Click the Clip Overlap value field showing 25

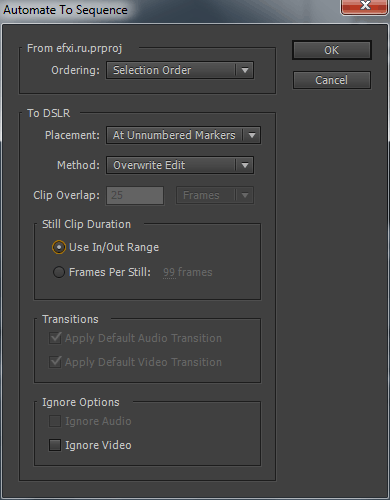click(135, 195)
